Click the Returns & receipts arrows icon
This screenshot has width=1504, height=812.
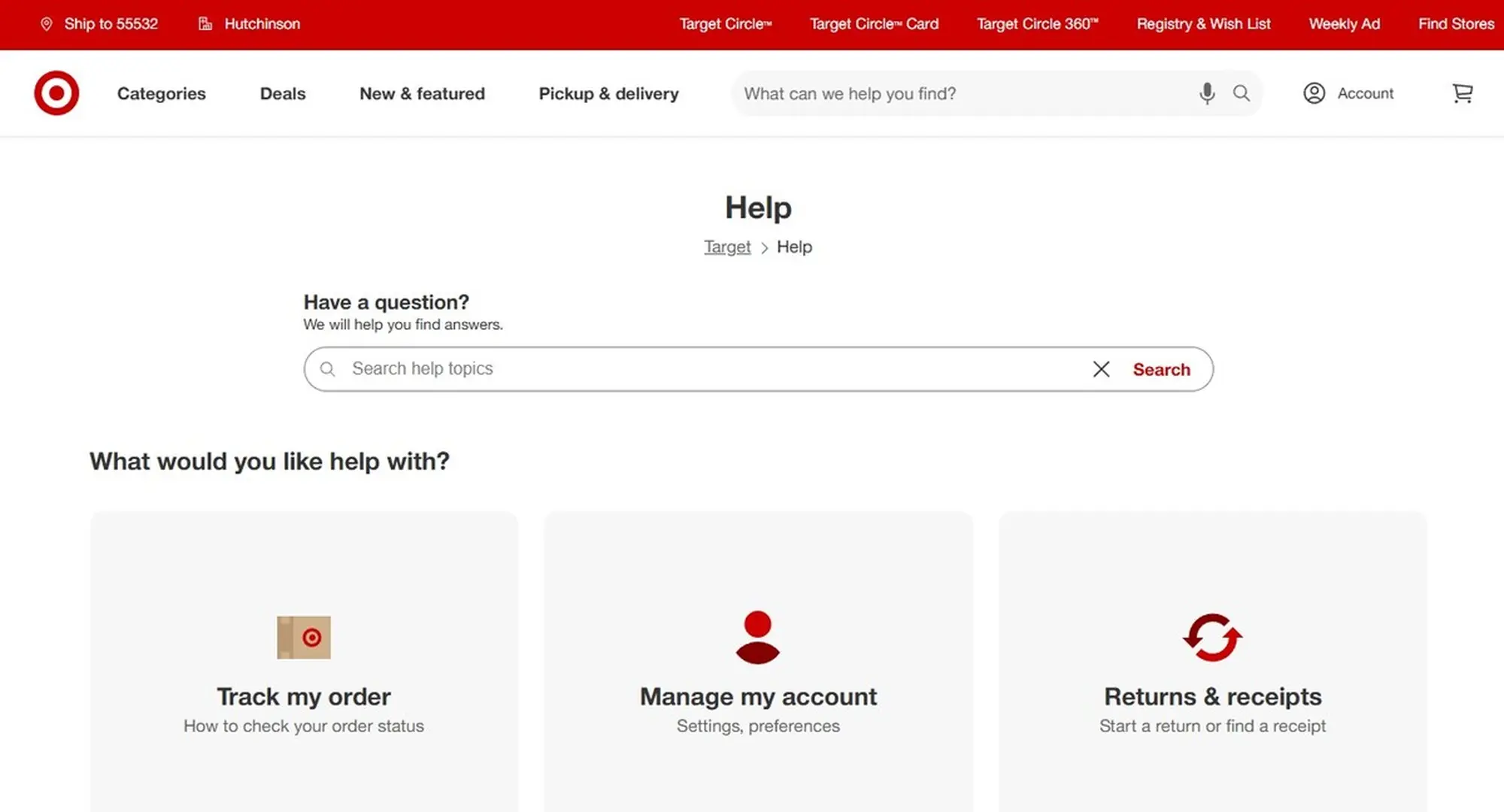pyautogui.click(x=1212, y=638)
